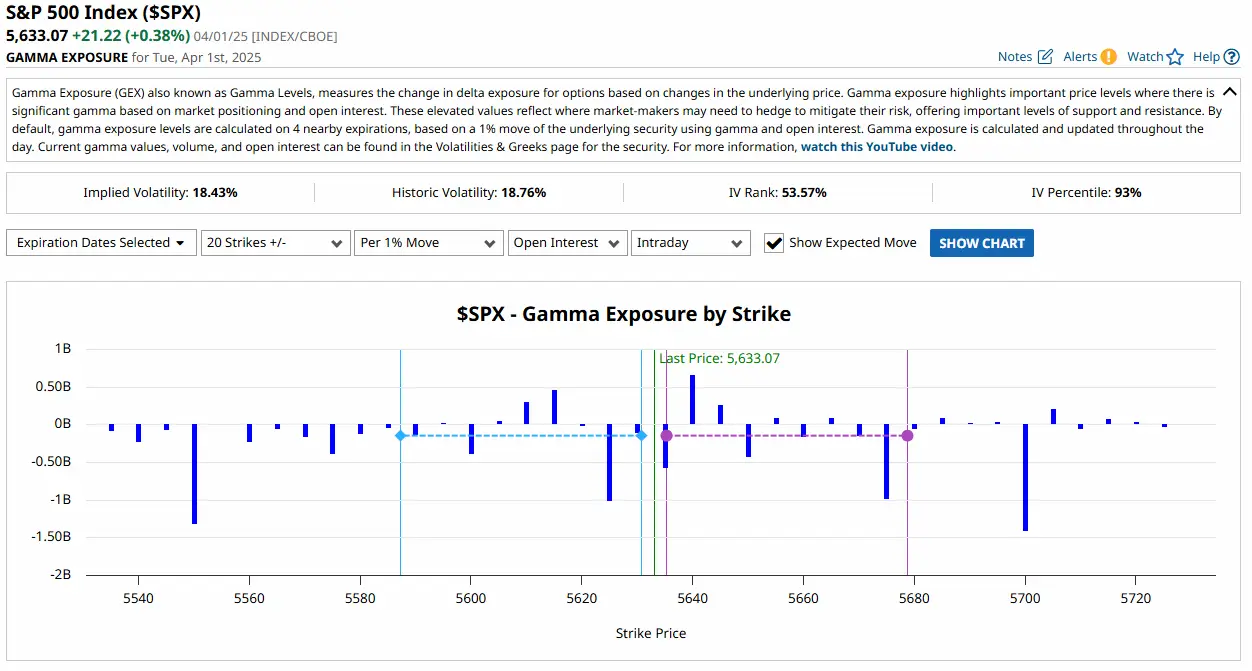Screen dimensions: 1252x671
Task: Open the watch this YouTube video link
Action: pos(877,147)
